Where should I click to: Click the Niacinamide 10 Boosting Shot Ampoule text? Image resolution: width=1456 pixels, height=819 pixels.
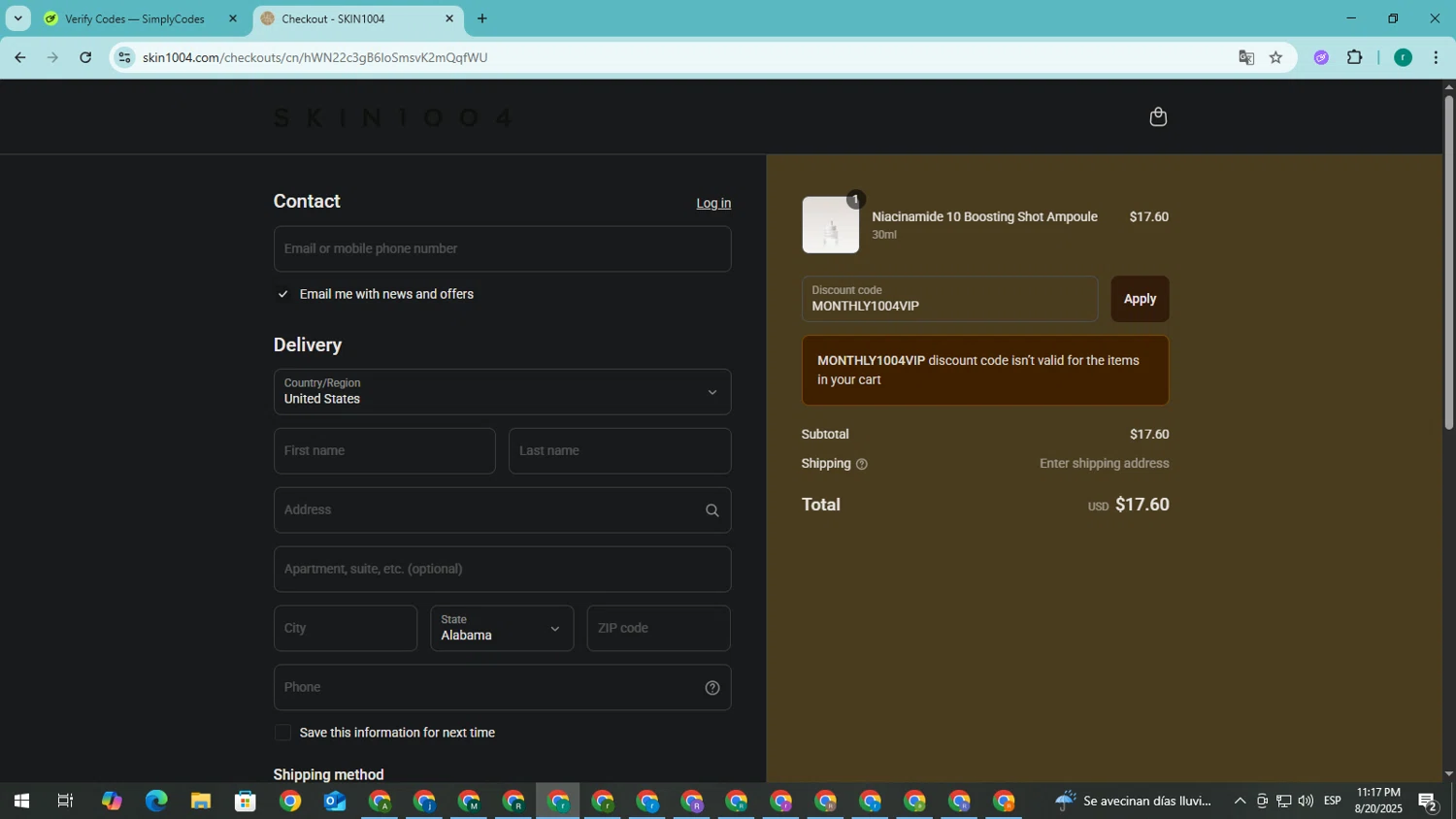pyautogui.click(x=984, y=217)
